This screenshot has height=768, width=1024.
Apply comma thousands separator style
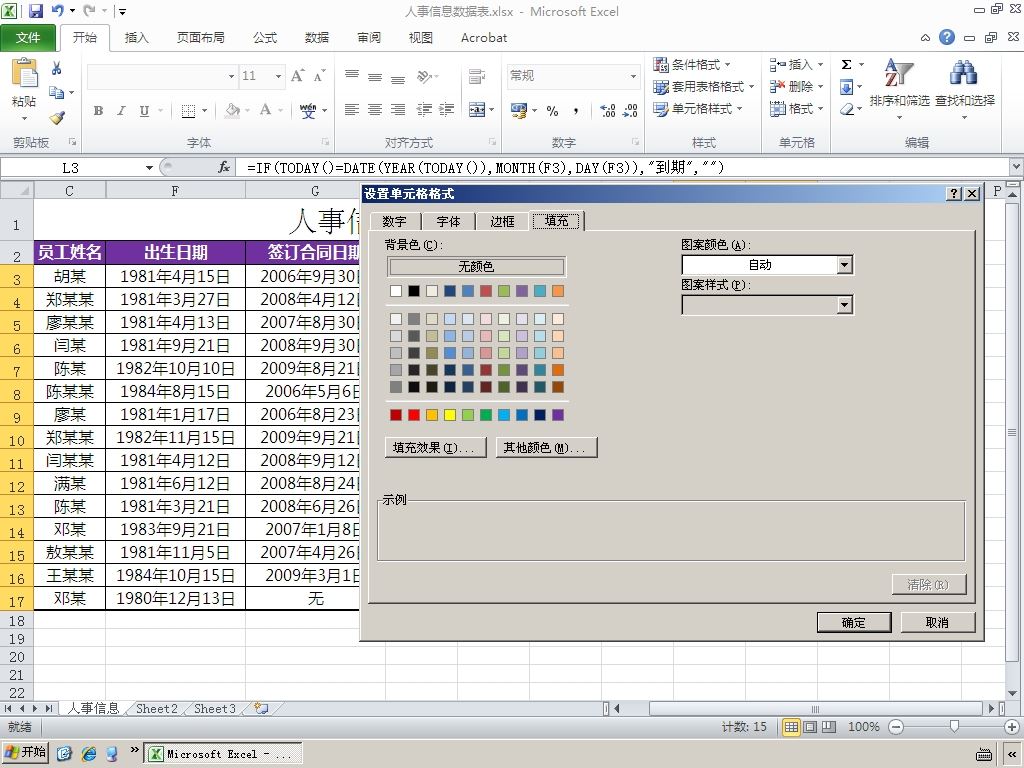[x=575, y=111]
